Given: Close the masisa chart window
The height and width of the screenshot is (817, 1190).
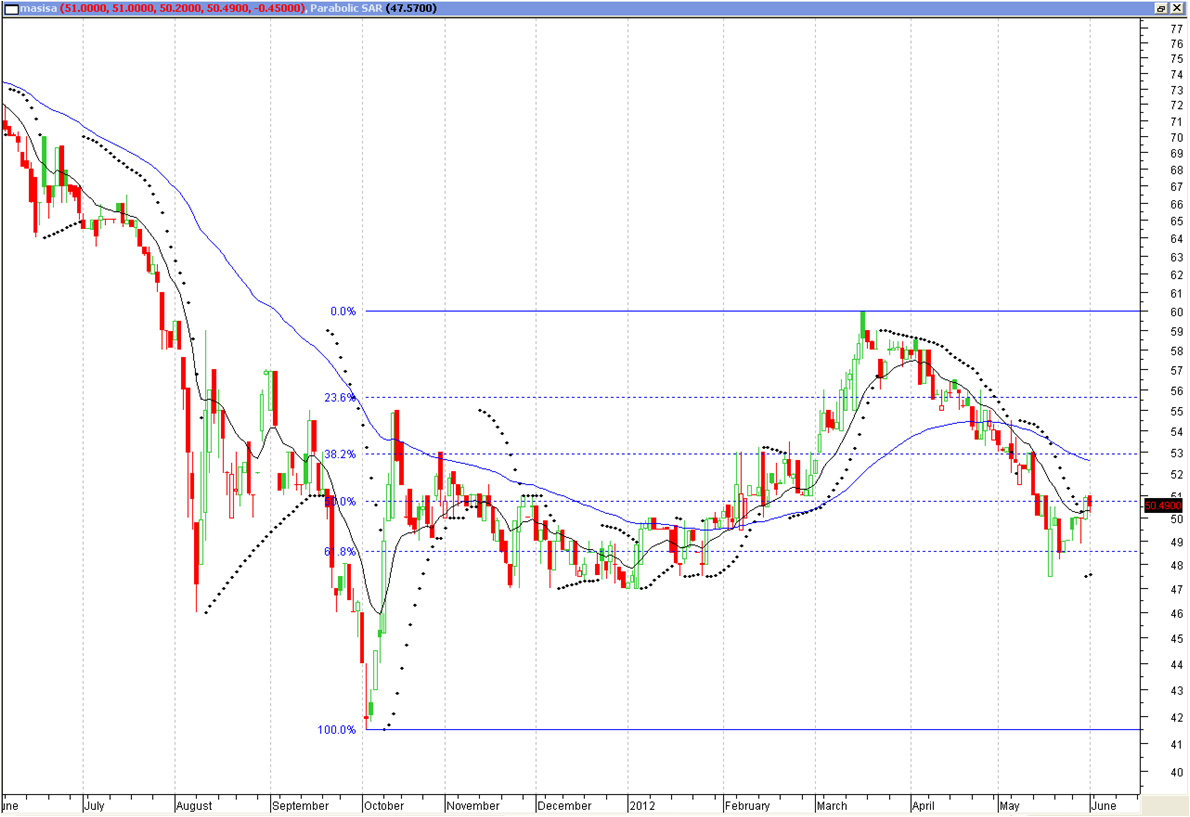Looking at the screenshot, I should [x=1177, y=8].
